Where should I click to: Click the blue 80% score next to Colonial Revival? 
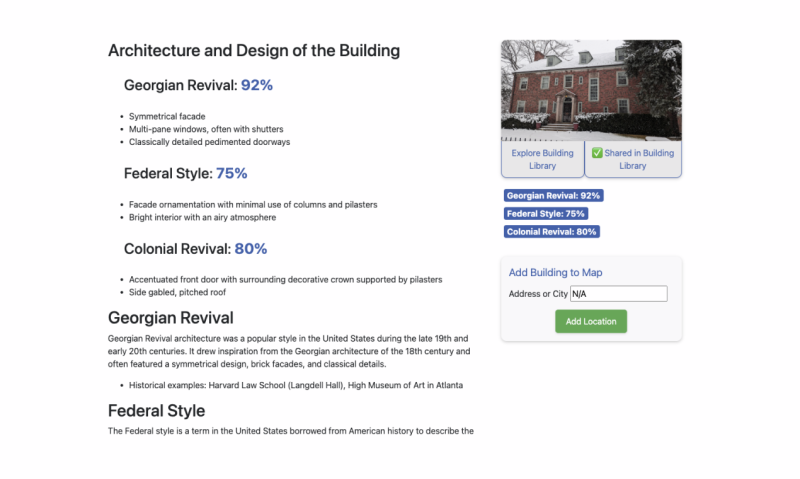251,249
